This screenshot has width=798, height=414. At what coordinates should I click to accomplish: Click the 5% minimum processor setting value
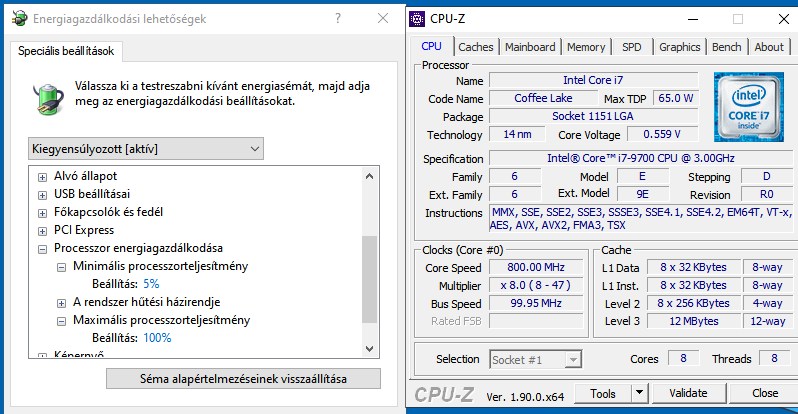point(151,284)
